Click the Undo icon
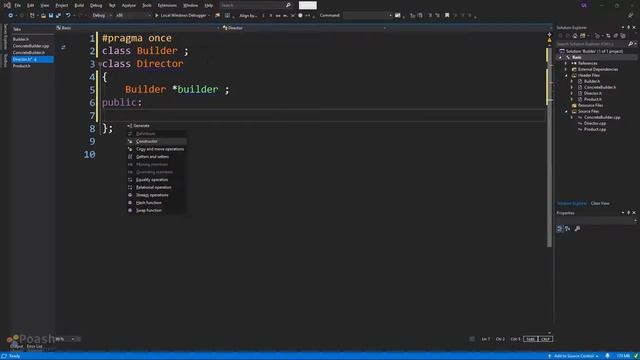The height and width of the screenshot is (360, 640). tap(68, 16)
